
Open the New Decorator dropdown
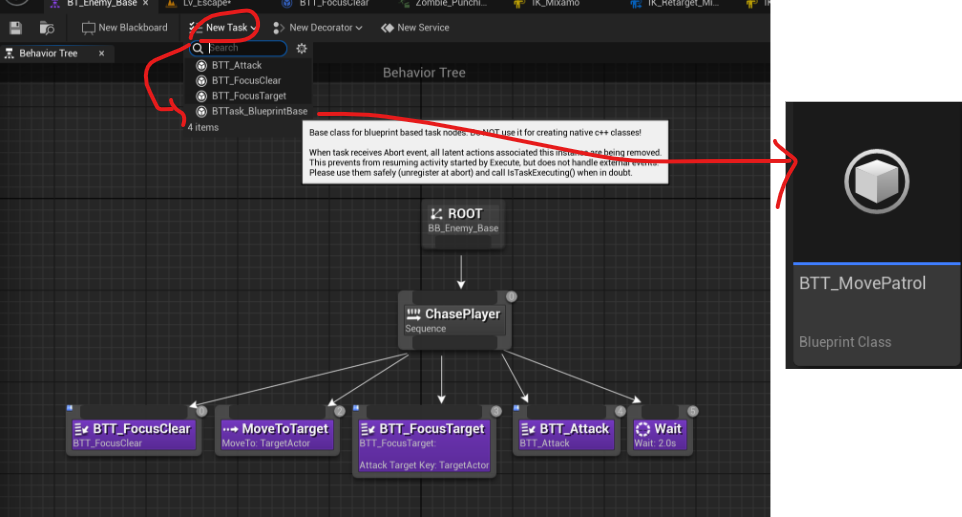pyautogui.click(x=317, y=28)
